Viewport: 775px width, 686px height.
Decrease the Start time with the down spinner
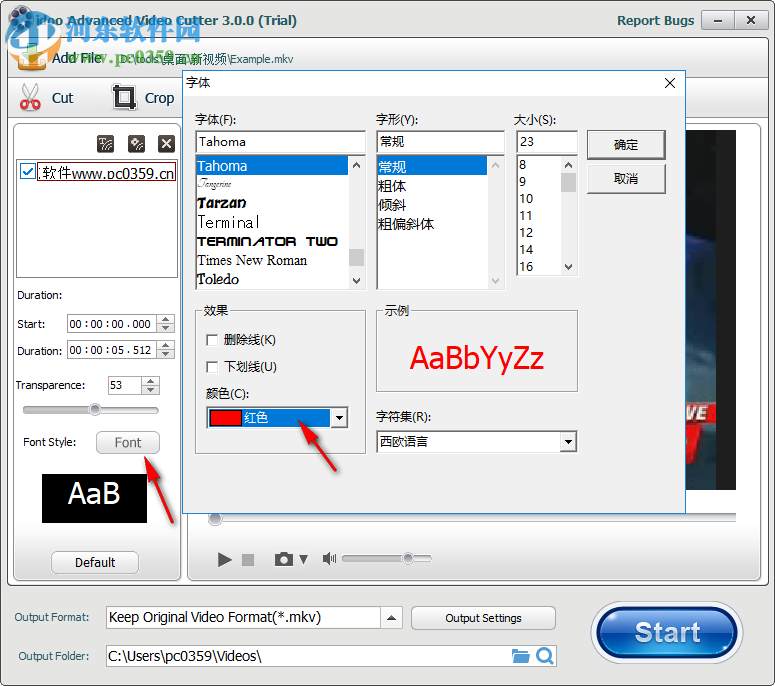tap(166, 328)
